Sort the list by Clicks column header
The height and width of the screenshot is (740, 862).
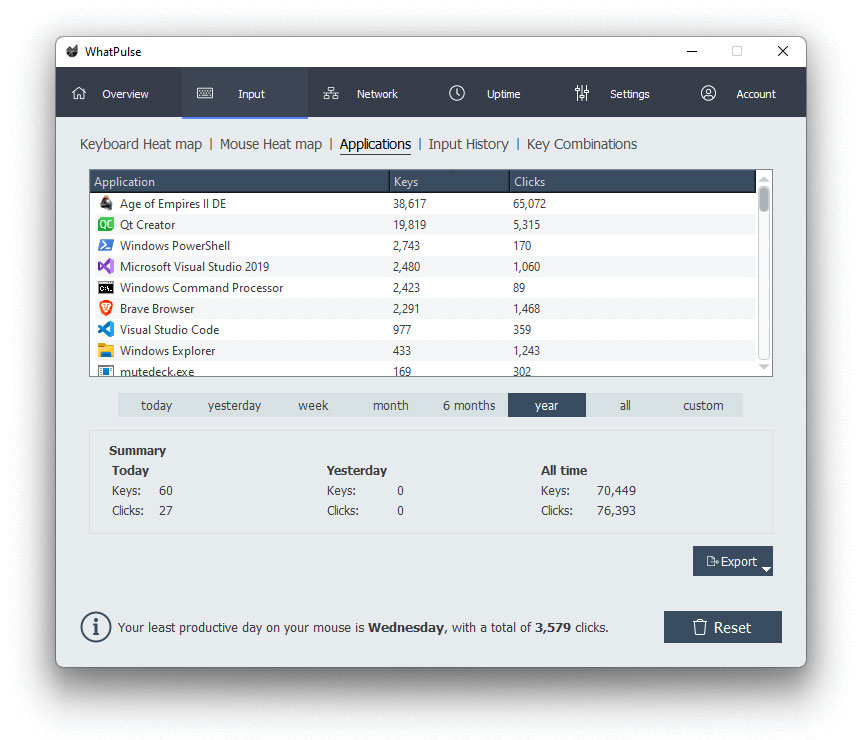(x=630, y=182)
